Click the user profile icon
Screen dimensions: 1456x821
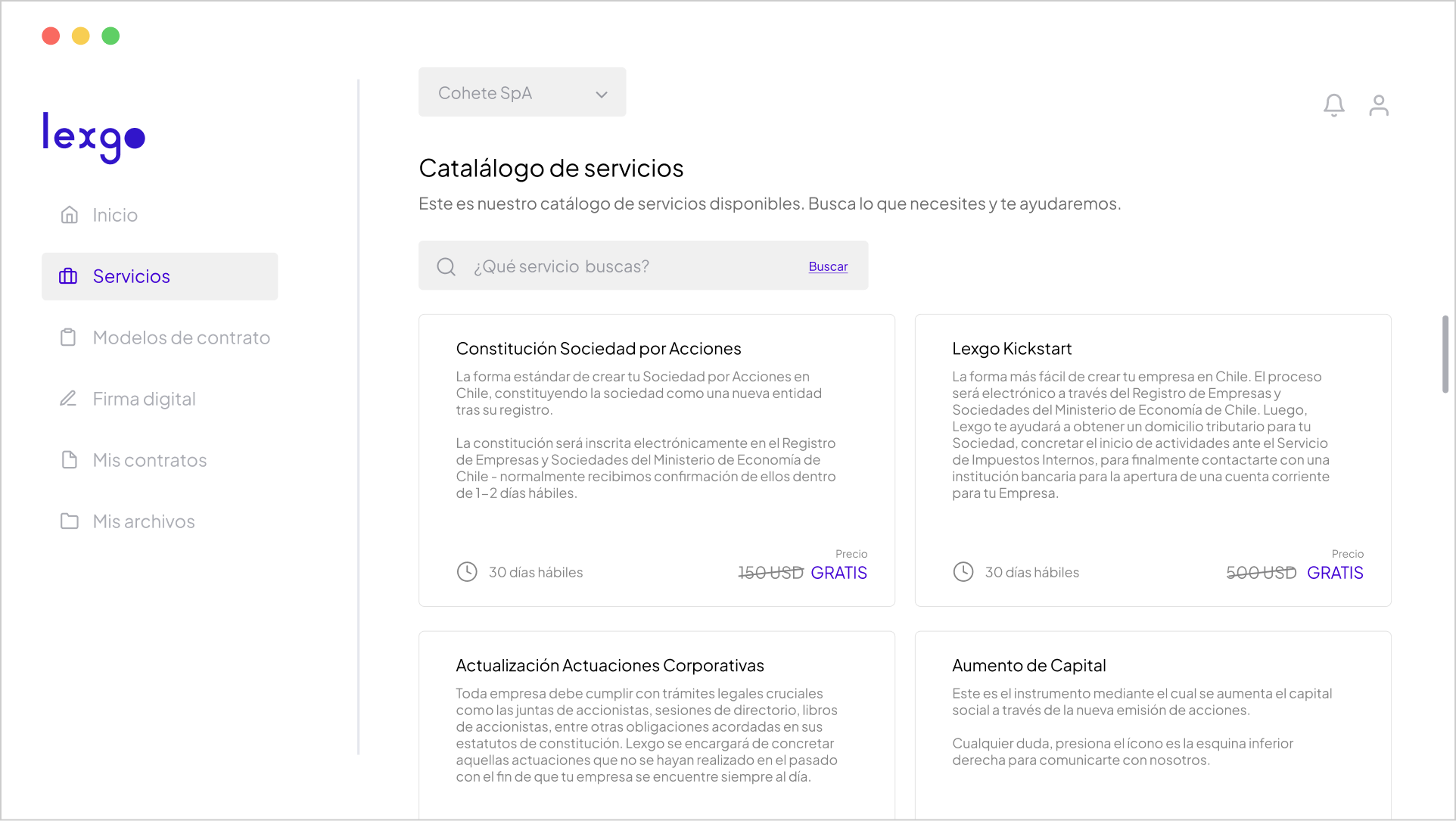(1379, 105)
